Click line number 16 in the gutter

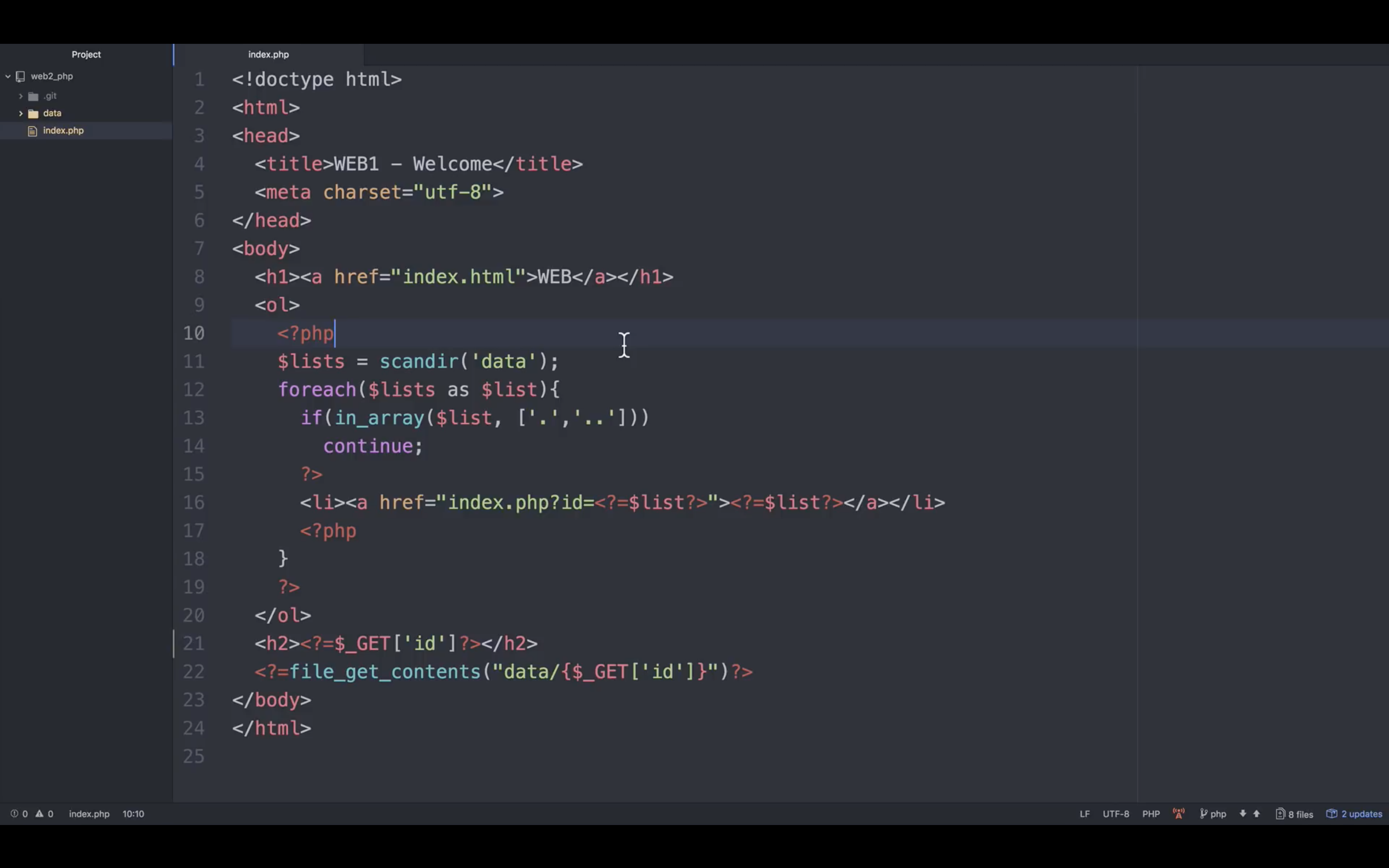pos(194,502)
